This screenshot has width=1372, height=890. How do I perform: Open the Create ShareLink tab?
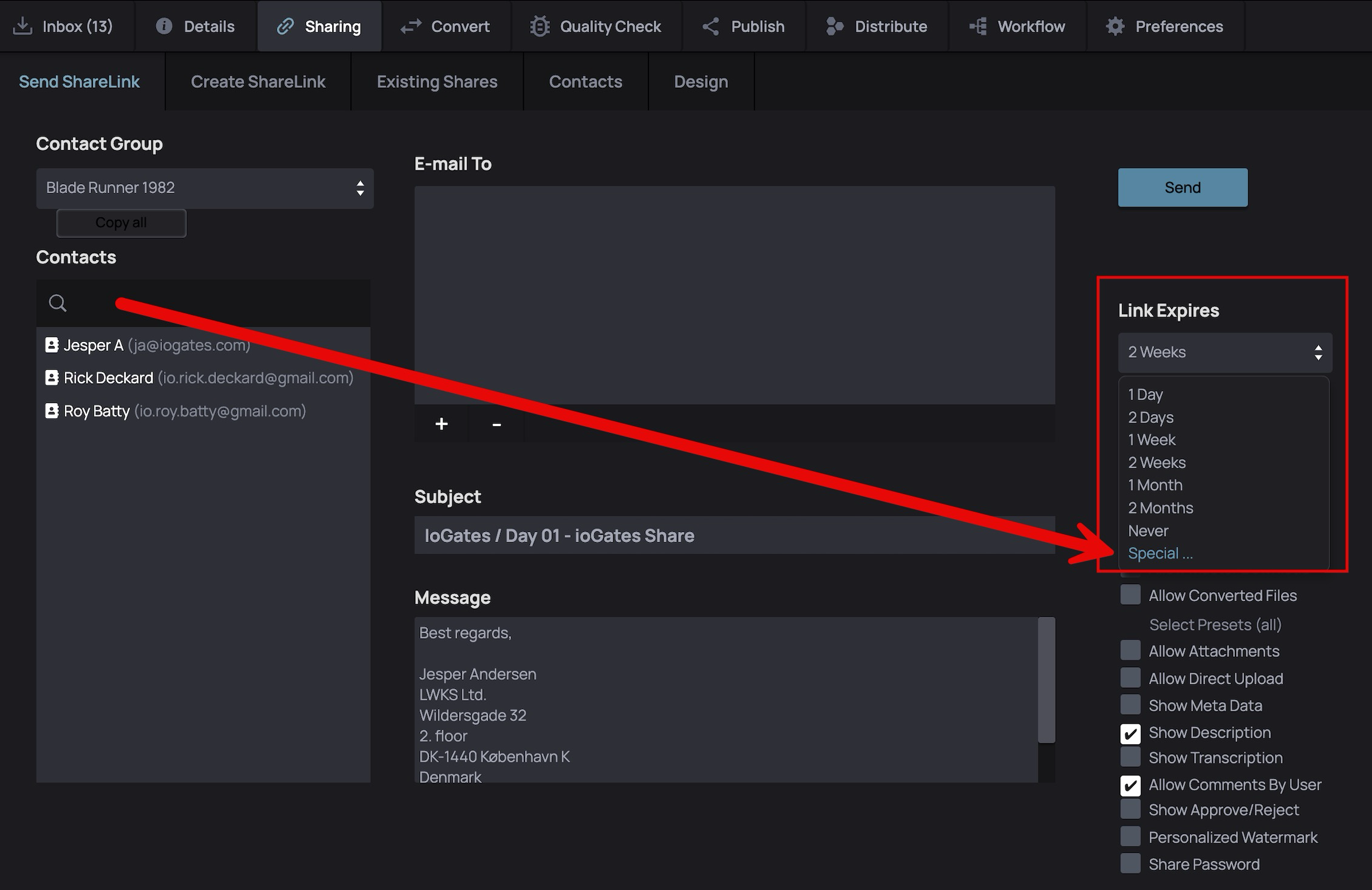point(258,81)
